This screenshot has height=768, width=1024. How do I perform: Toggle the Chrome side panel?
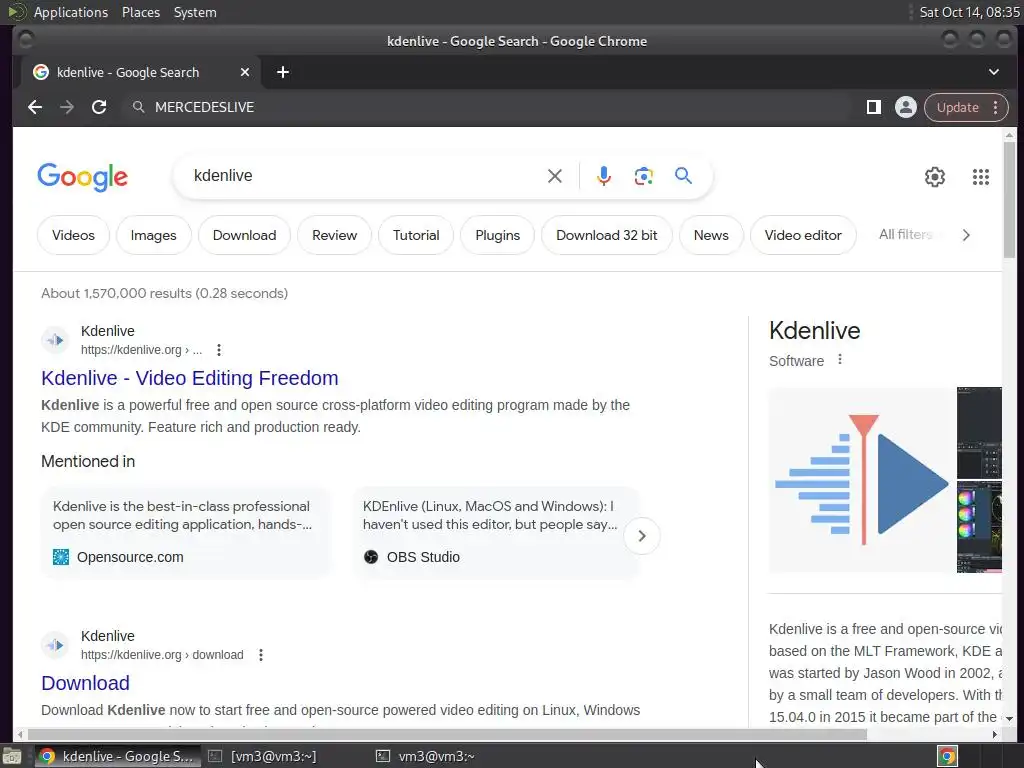(x=874, y=107)
